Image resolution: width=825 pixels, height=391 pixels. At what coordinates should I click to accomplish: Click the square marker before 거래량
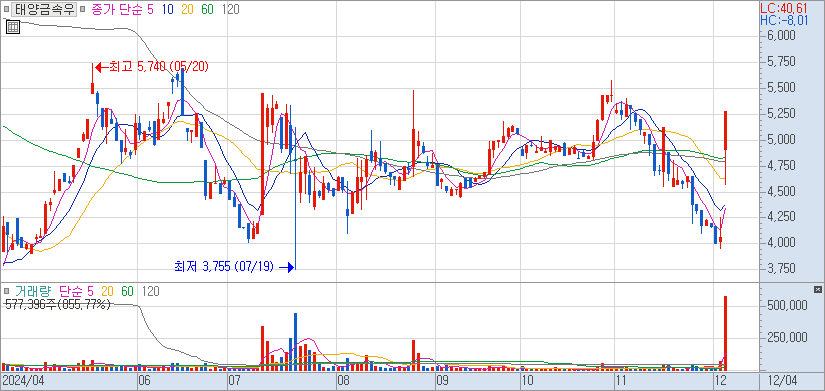click(x=6, y=290)
